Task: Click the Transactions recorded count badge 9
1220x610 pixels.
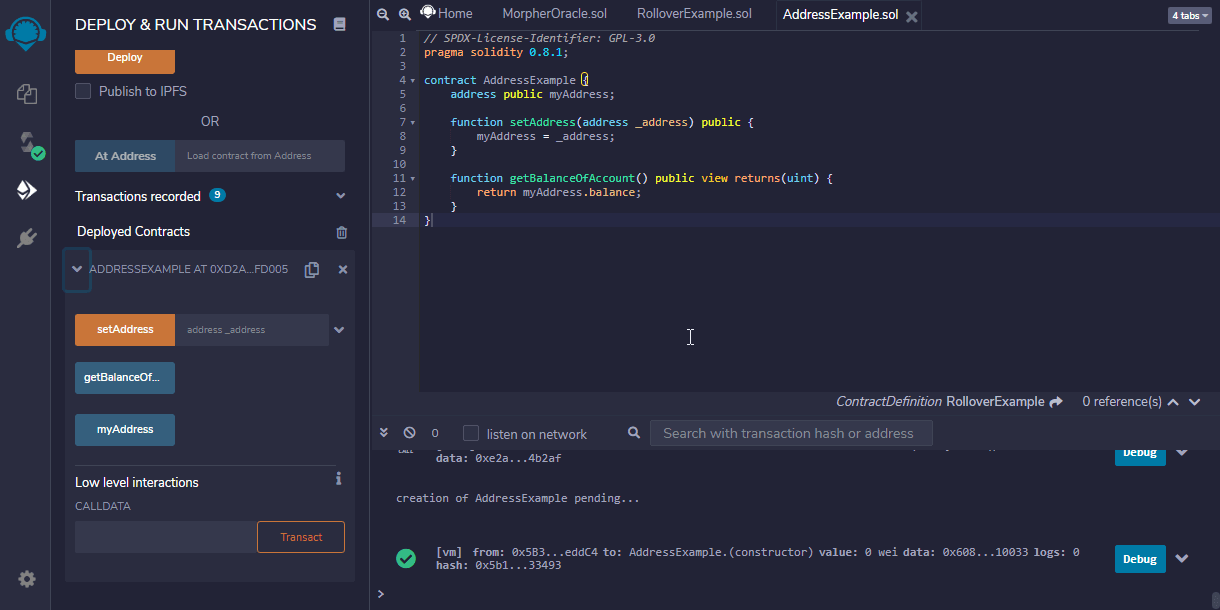Action: 217,195
